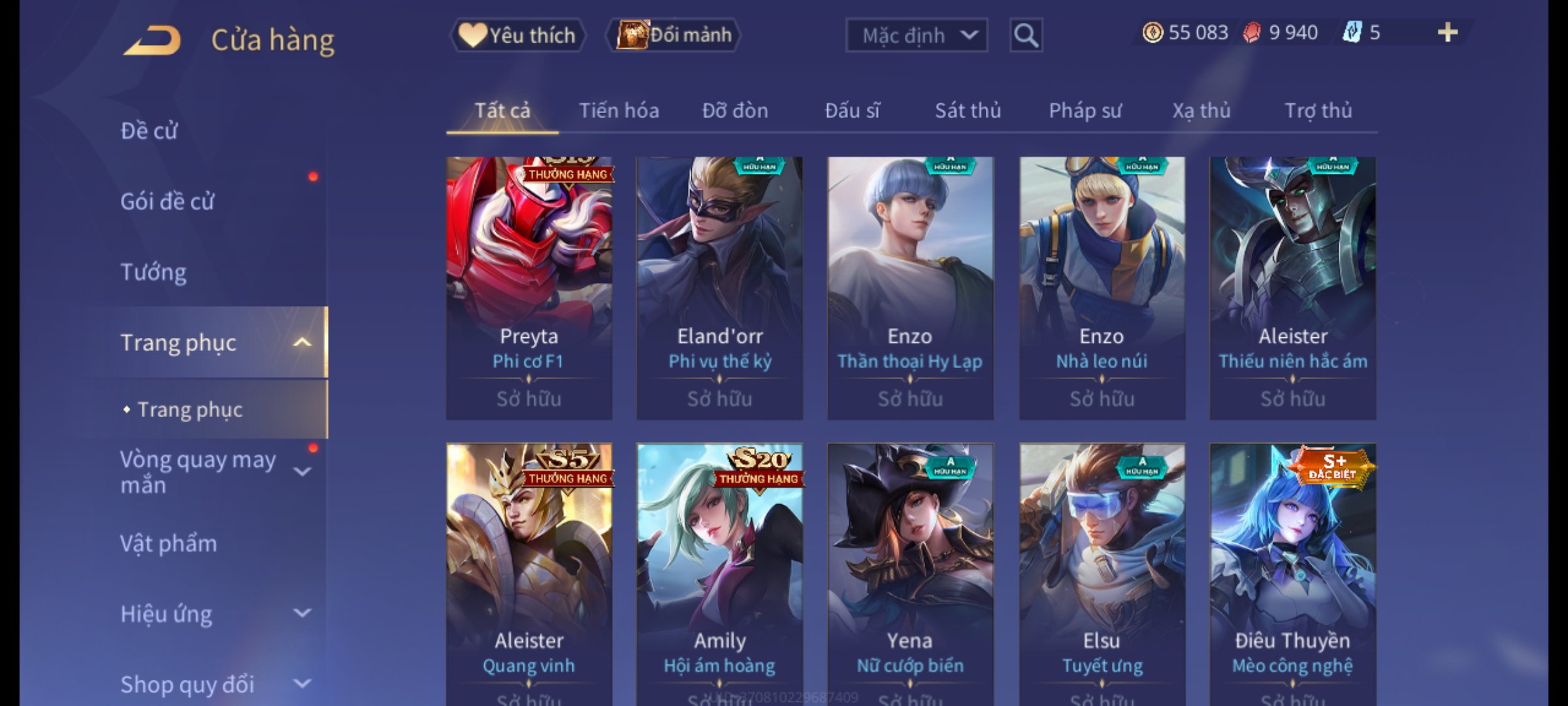This screenshot has width=1568, height=706.
Task: Select the Tiến hóa tab
Action: (x=619, y=110)
